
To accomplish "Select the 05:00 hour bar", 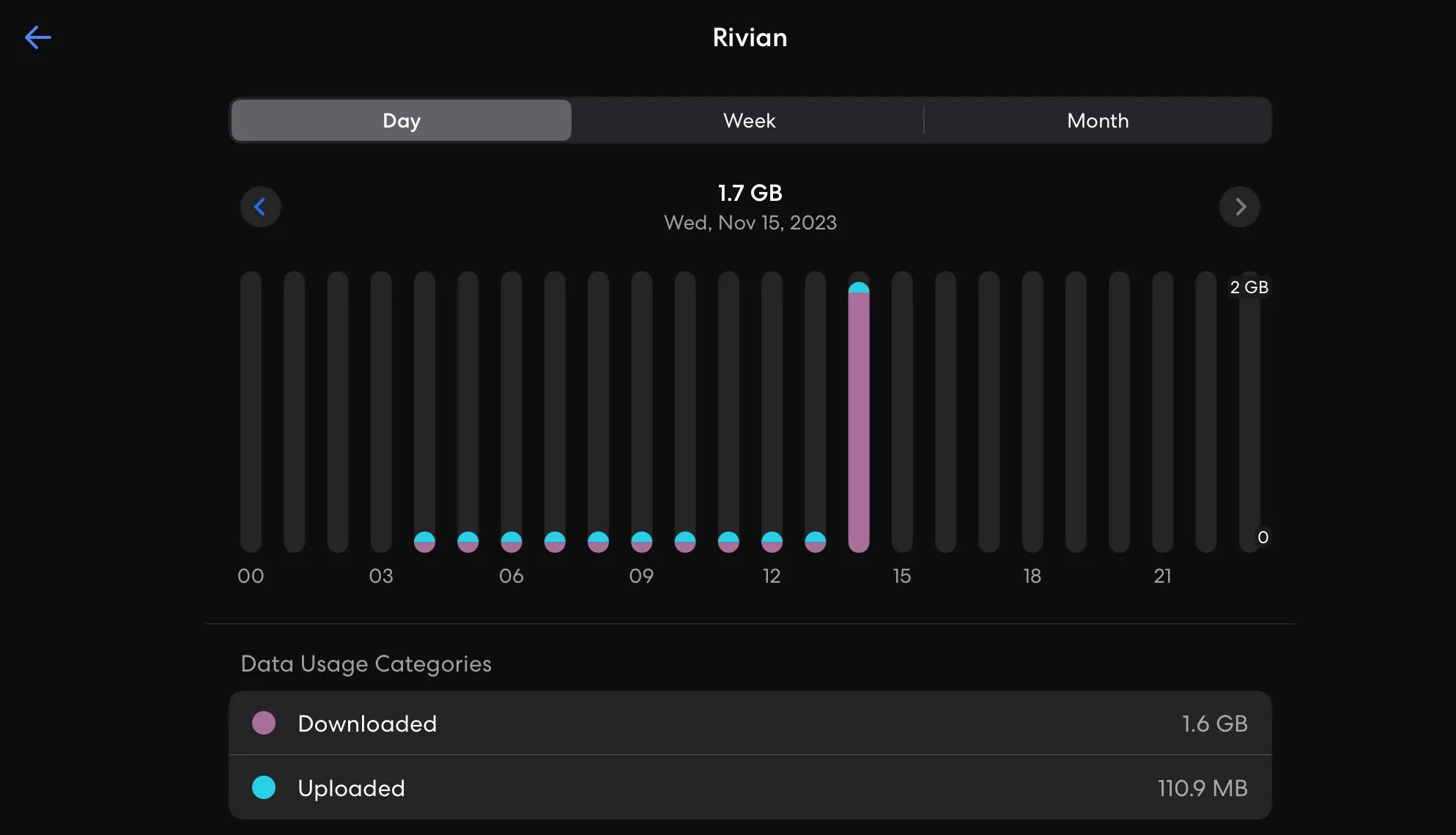I will pos(468,412).
